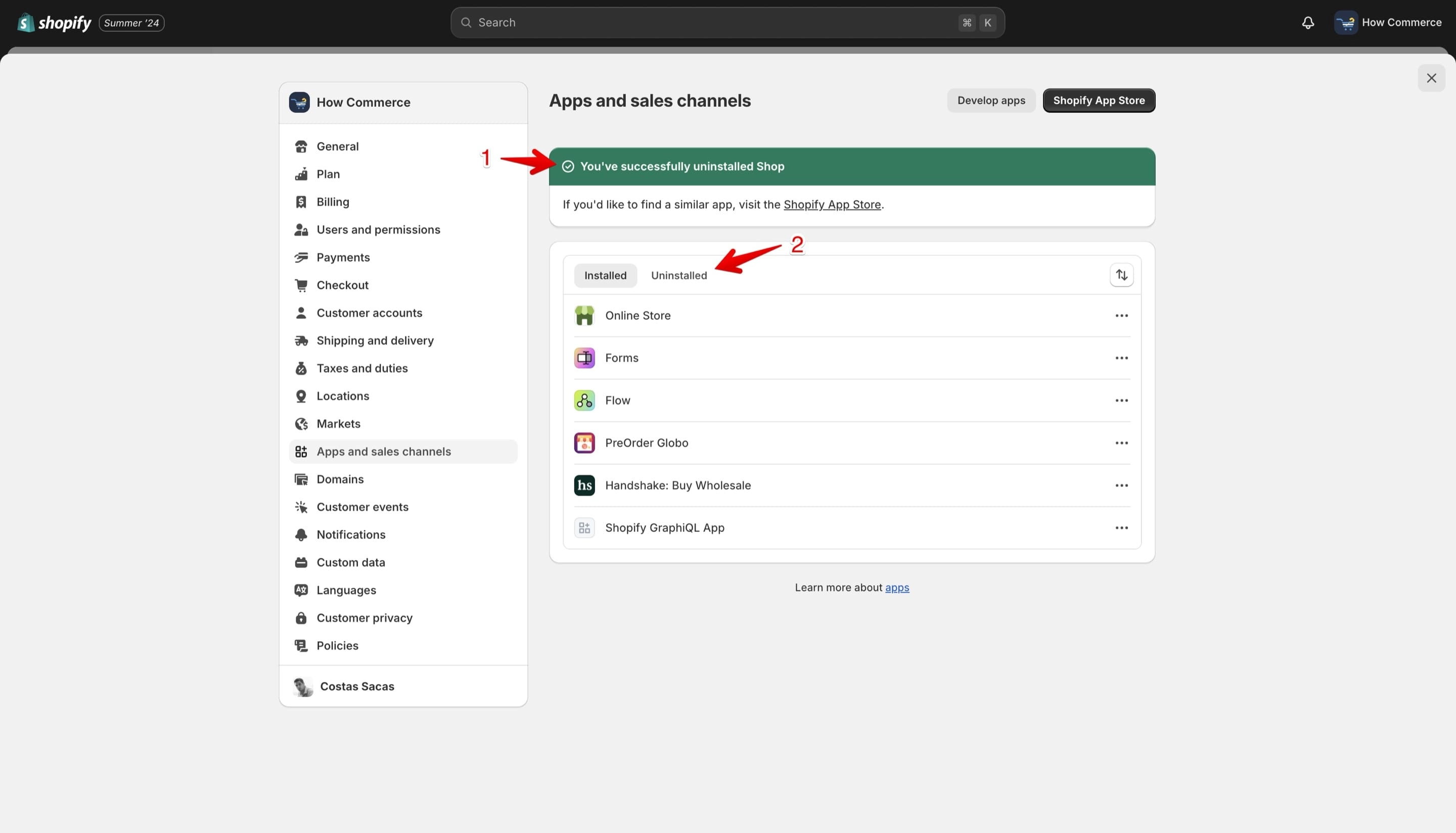Click the Develop apps button
This screenshot has width=1456, height=833.
[991, 101]
